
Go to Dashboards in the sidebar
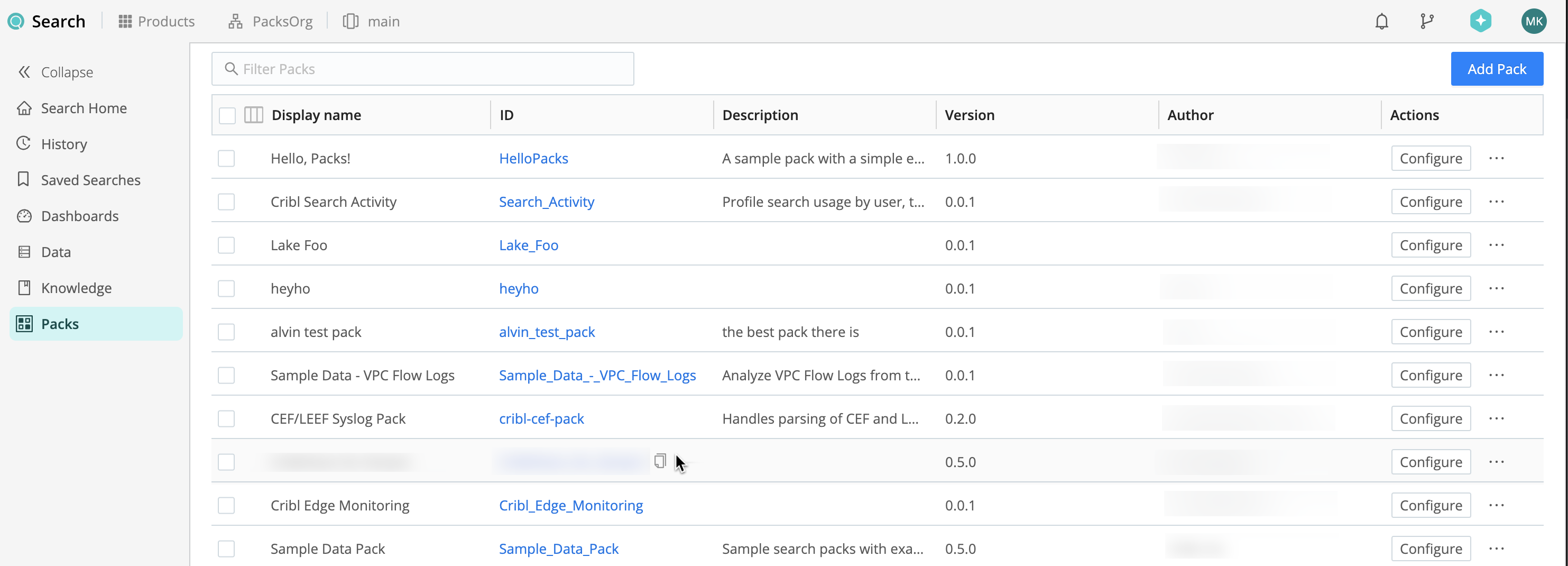[x=80, y=216]
